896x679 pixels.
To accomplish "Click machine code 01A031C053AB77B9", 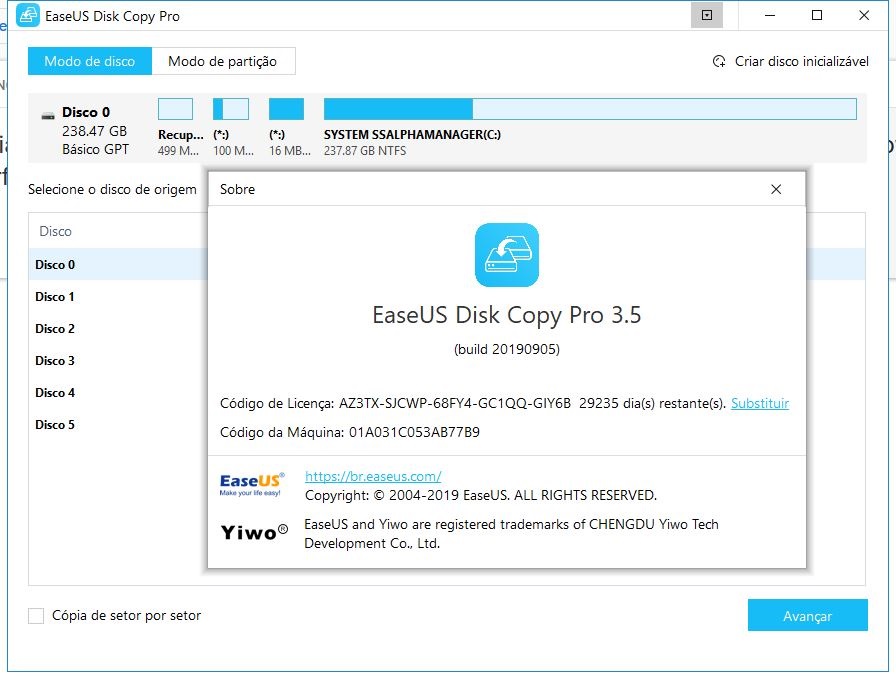I will (x=414, y=432).
